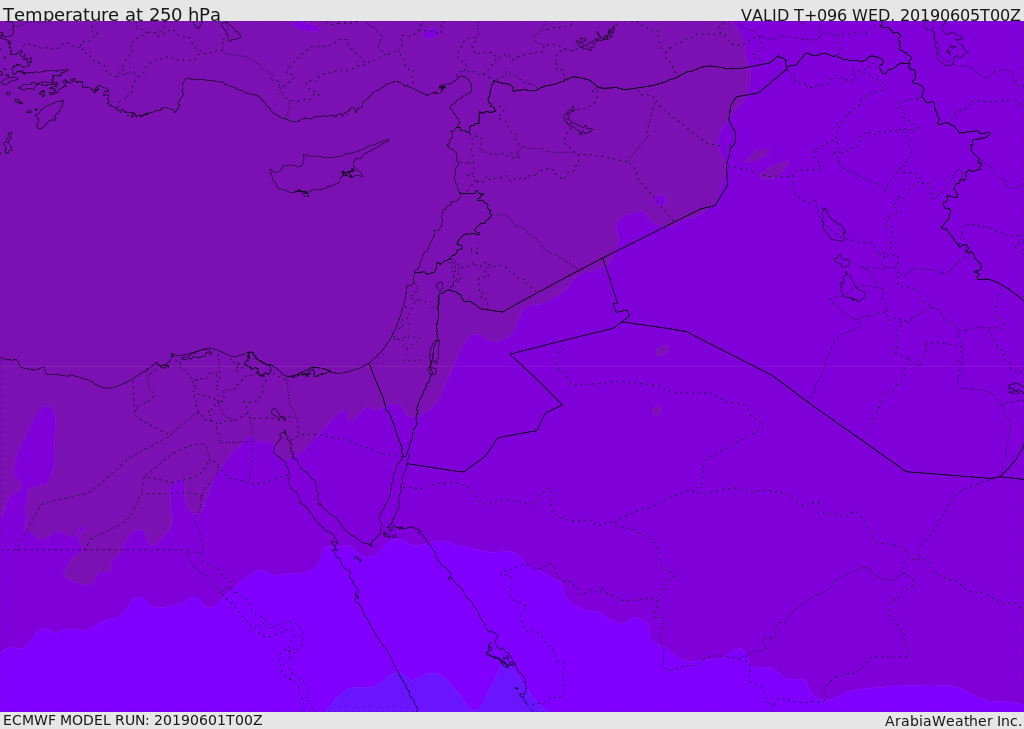The height and width of the screenshot is (729, 1024).
Task: Click the 'ECMWF MODEL RUN: 20190601T00Z' text
Action: tap(133, 720)
